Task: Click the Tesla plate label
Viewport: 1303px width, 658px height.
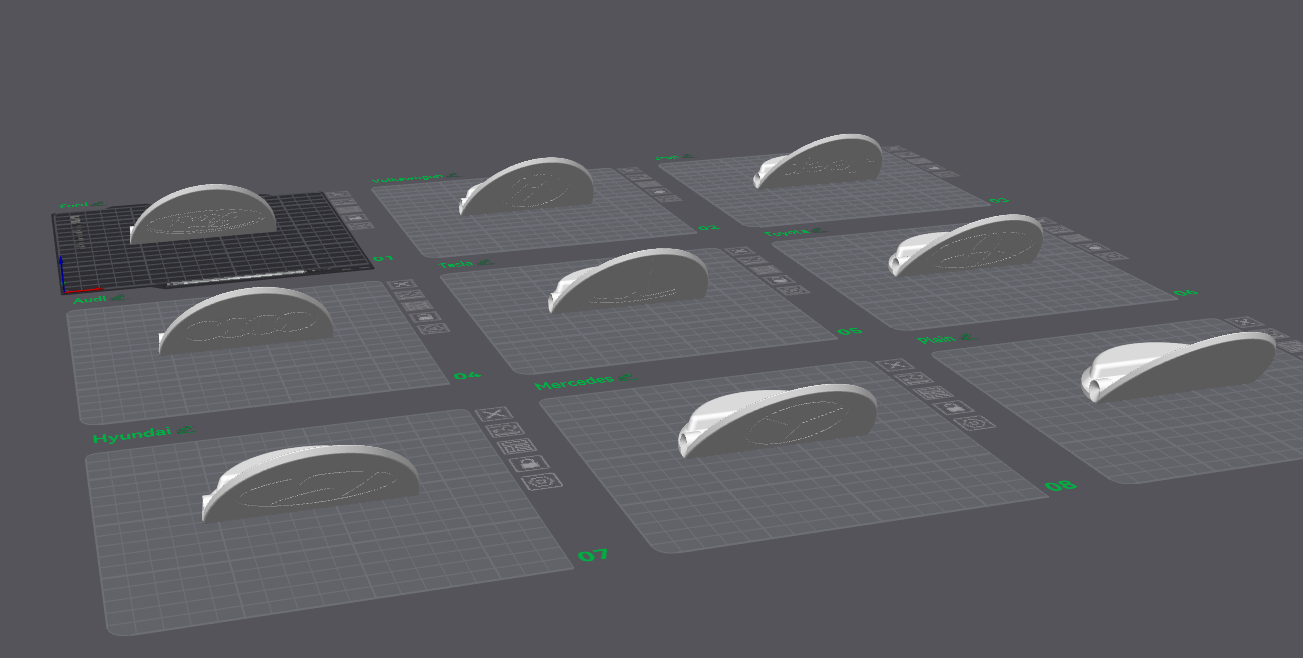Action: [x=457, y=265]
